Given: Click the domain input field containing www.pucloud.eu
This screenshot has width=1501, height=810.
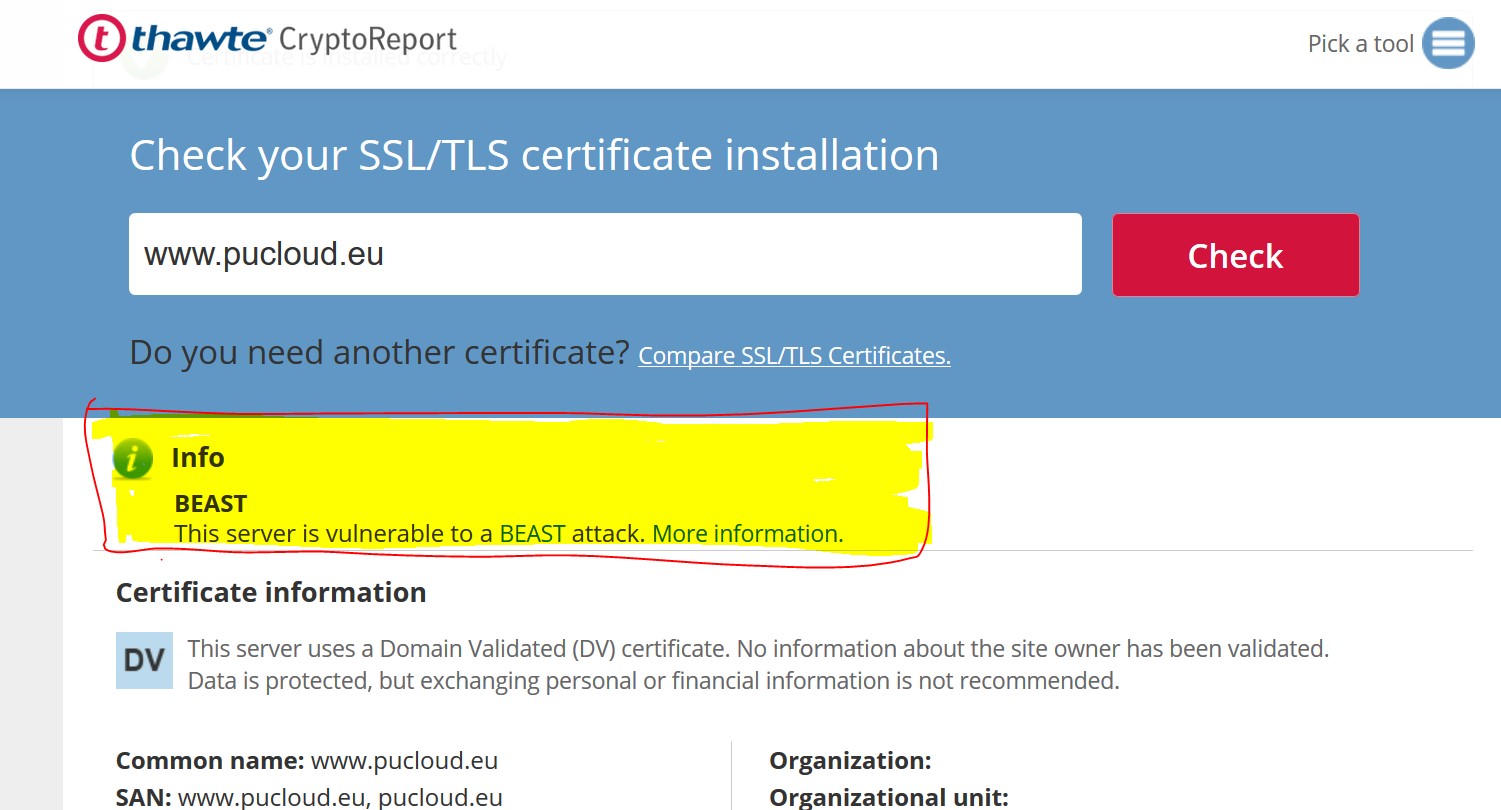Looking at the screenshot, I should pos(605,254).
